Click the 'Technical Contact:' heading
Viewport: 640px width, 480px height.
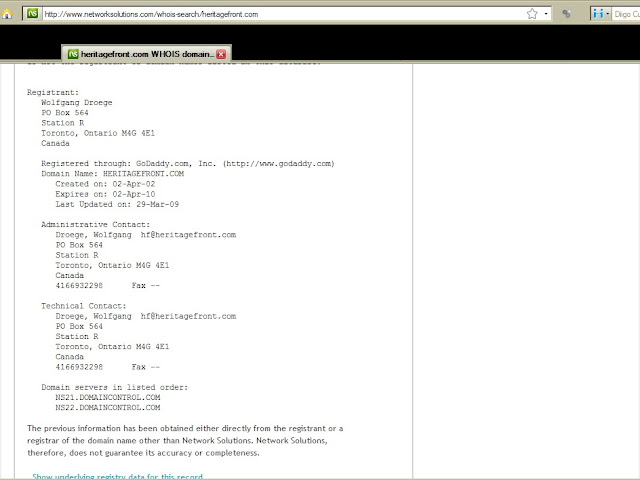[x=84, y=306]
